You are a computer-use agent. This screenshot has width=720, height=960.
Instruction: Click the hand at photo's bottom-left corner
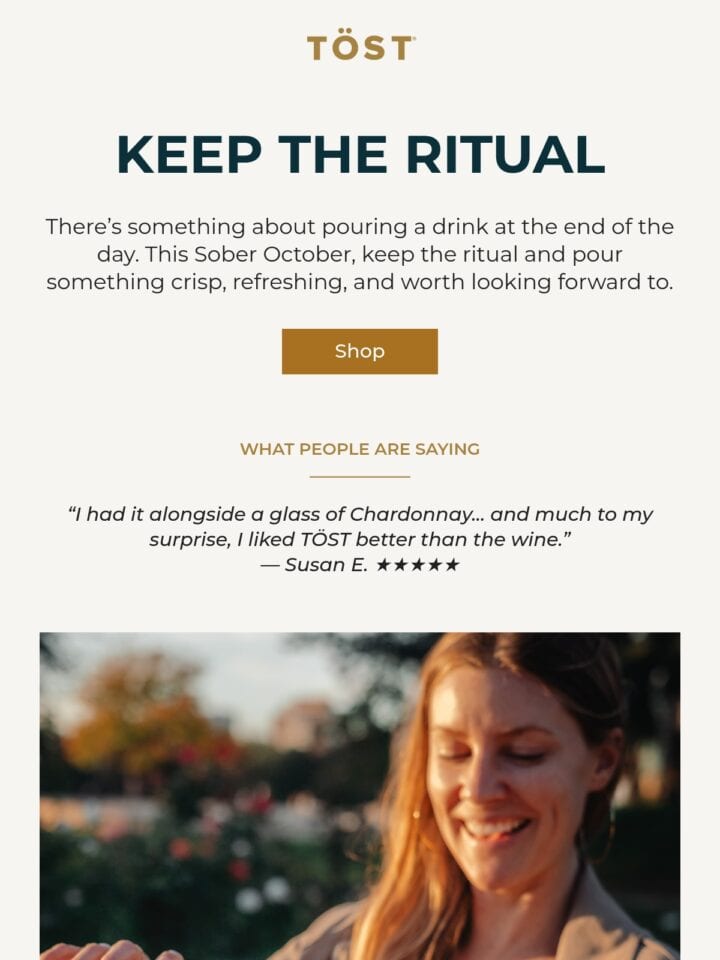click(110, 950)
